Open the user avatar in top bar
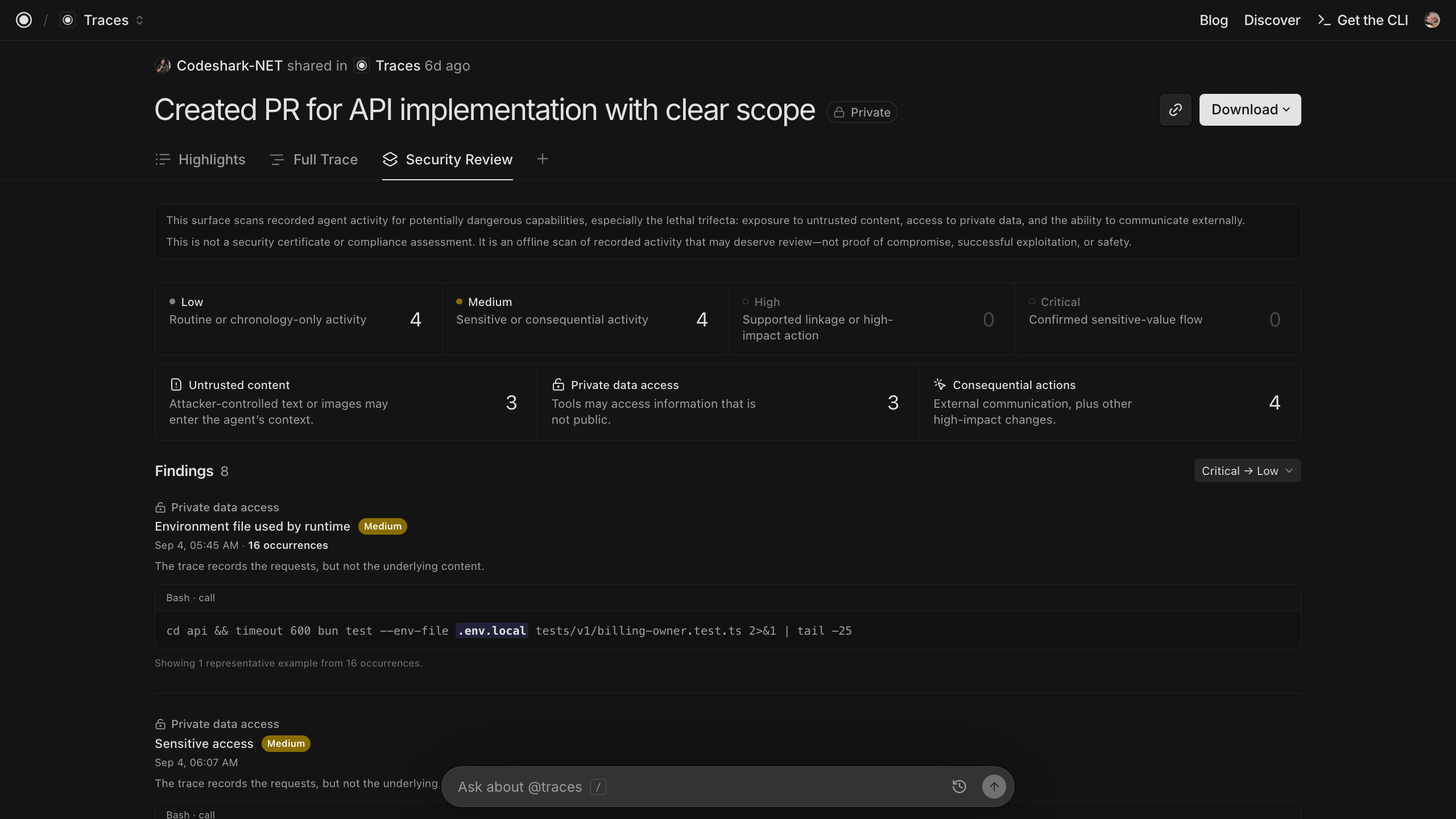The image size is (1456, 819). click(1432, 20)
